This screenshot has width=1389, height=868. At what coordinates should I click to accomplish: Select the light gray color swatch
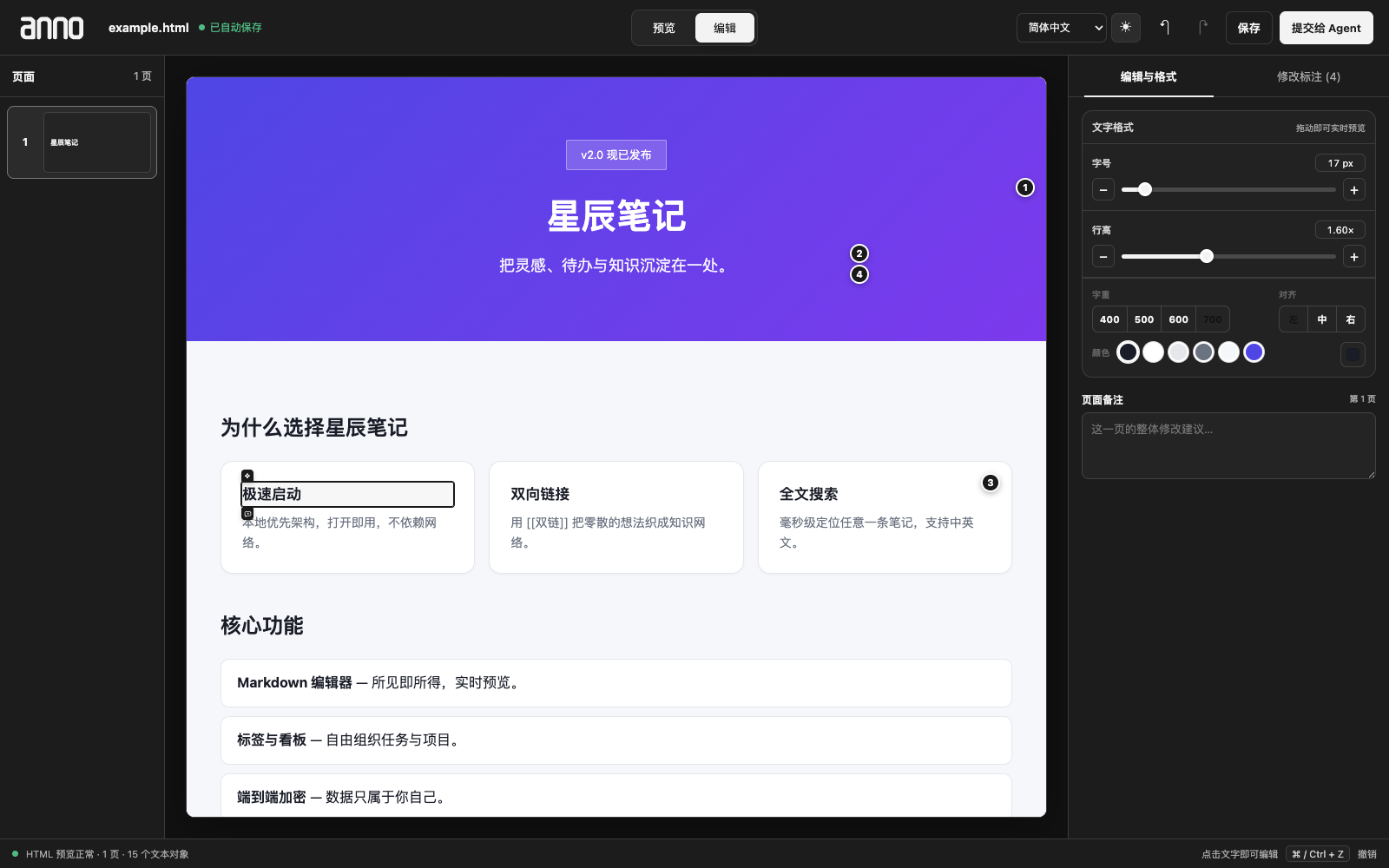pos(1178,352)
